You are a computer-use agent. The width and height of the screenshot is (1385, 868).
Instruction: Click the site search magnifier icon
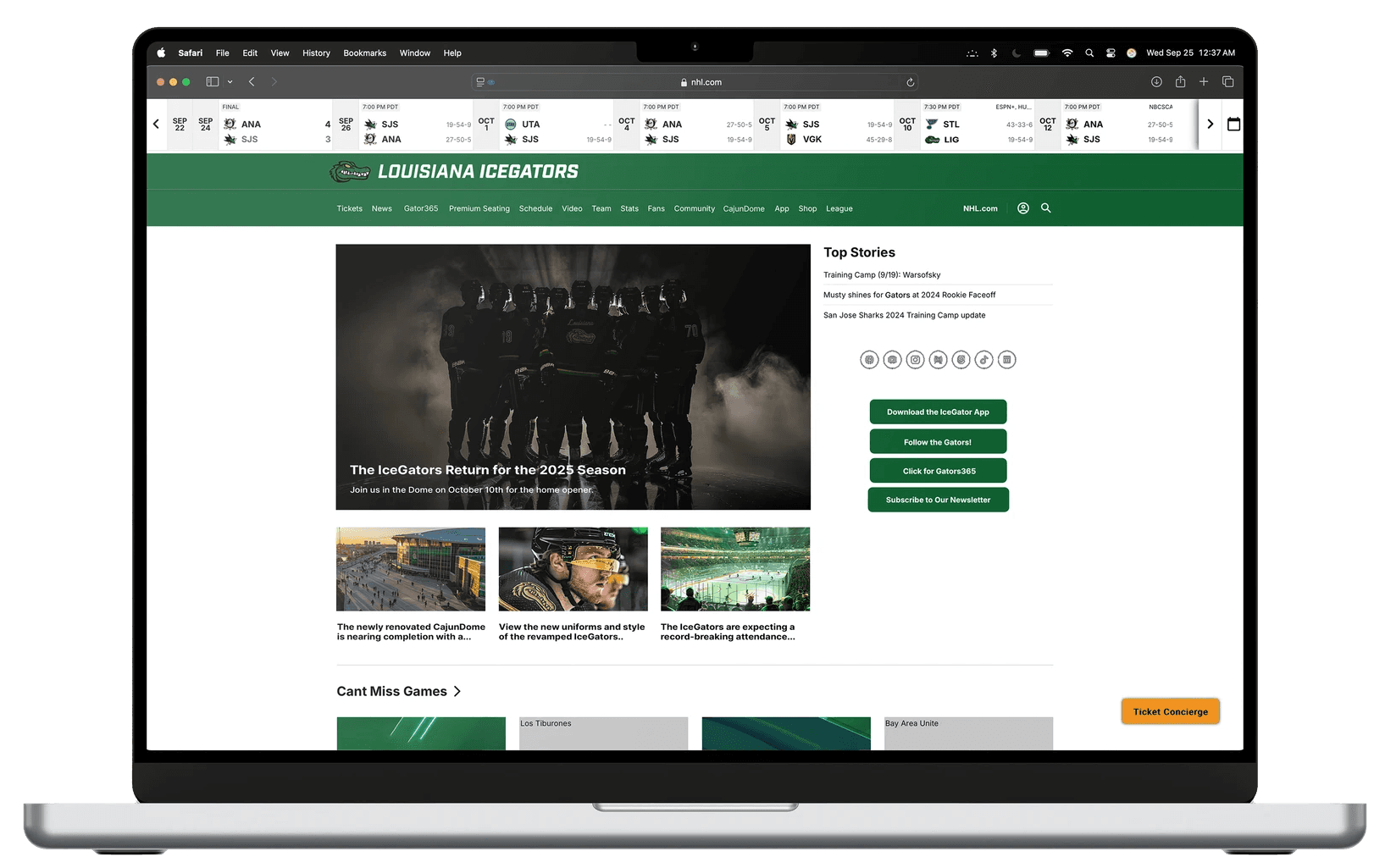coord(1046,208)
